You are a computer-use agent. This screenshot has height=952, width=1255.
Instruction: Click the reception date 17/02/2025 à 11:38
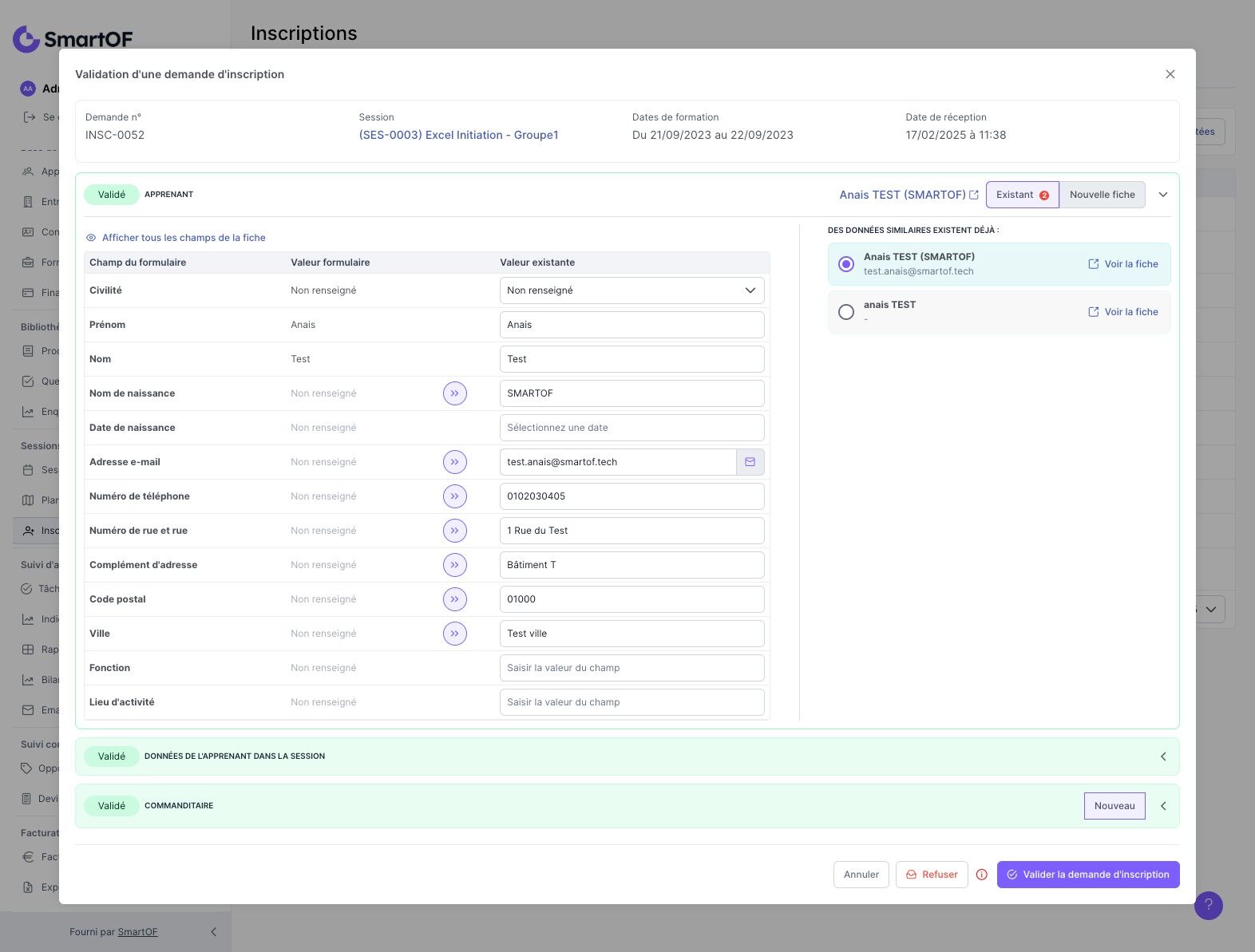956,135
